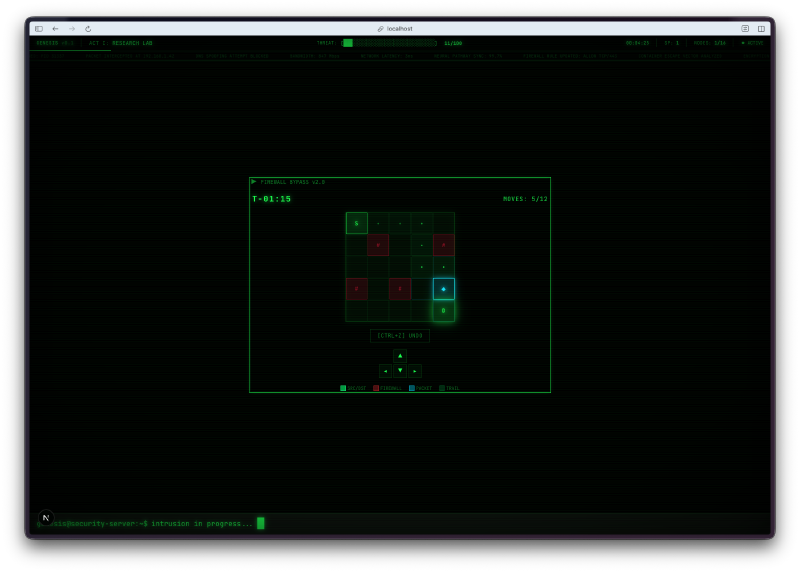Viewport: 800px width, 572px height.
Task: Click the ACT 1: RESEARCH LAB label
Action: [120, 43]
